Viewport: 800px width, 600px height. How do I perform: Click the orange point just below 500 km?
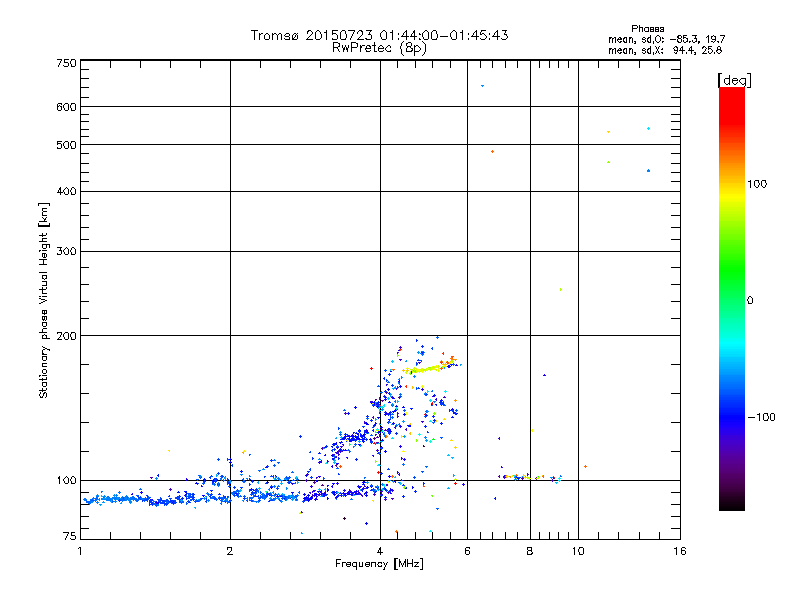click(492, 152)
